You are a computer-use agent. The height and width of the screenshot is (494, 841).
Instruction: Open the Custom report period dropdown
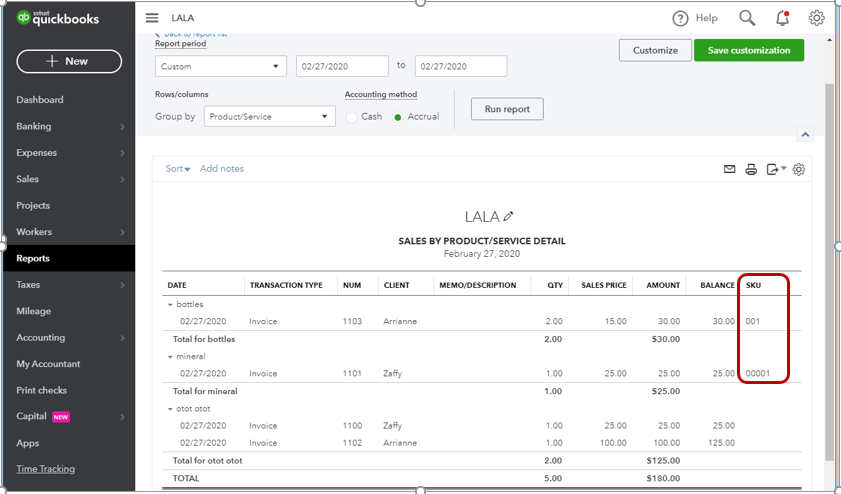click(x=221, y=66)
